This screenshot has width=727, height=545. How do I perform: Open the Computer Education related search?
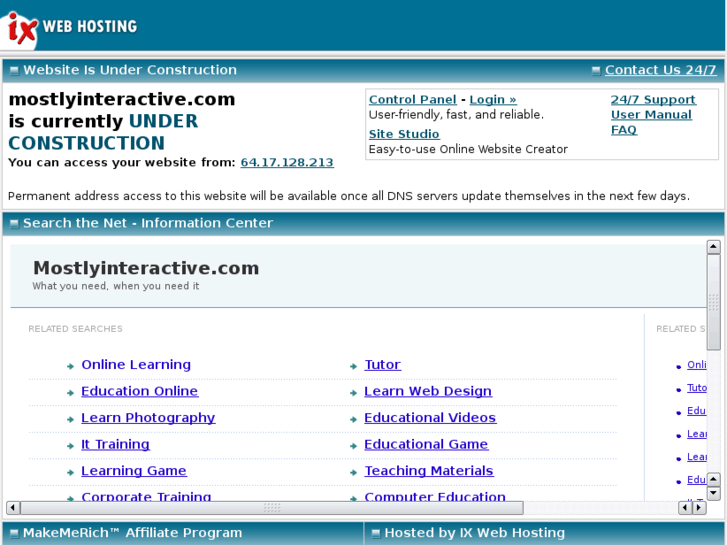click(x=434, y=496)
